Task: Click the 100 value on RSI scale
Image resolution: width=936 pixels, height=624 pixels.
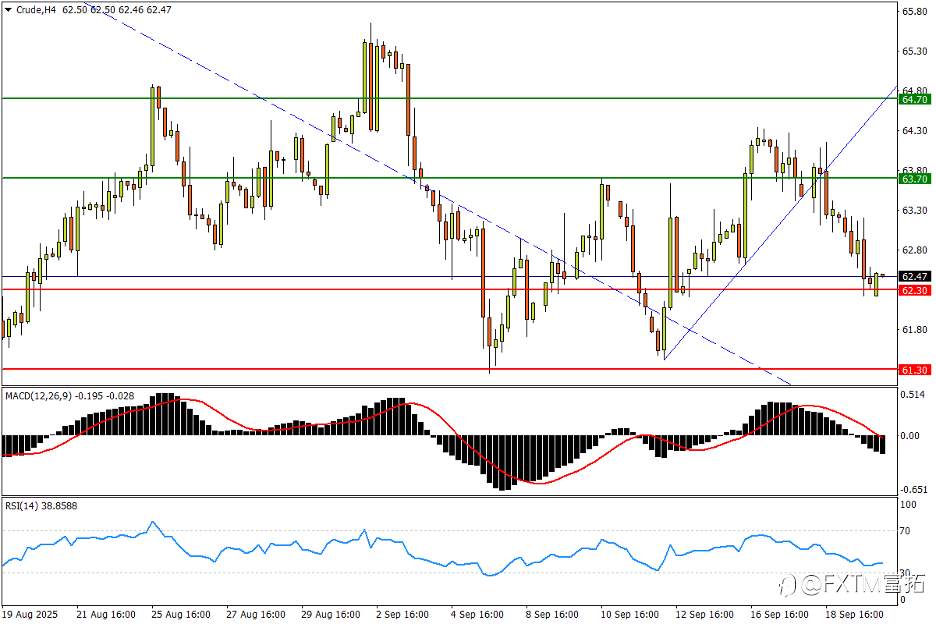Action: point(909,505)
